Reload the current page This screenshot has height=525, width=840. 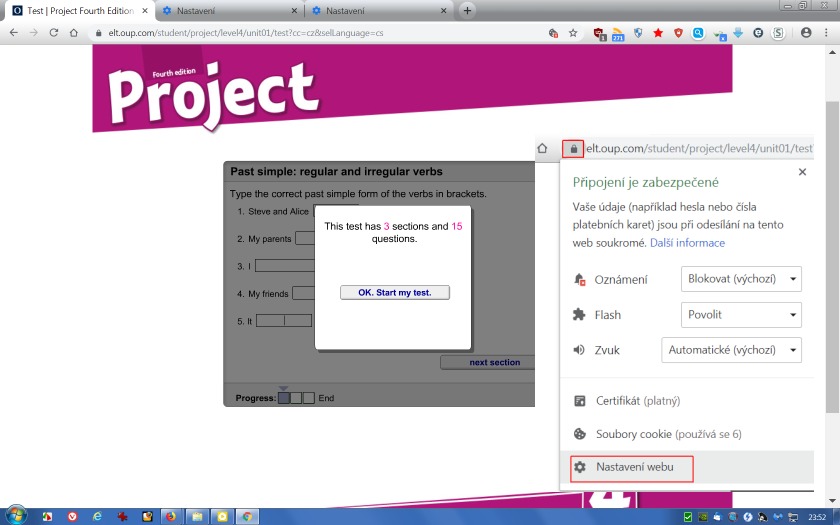coord(54,33)
